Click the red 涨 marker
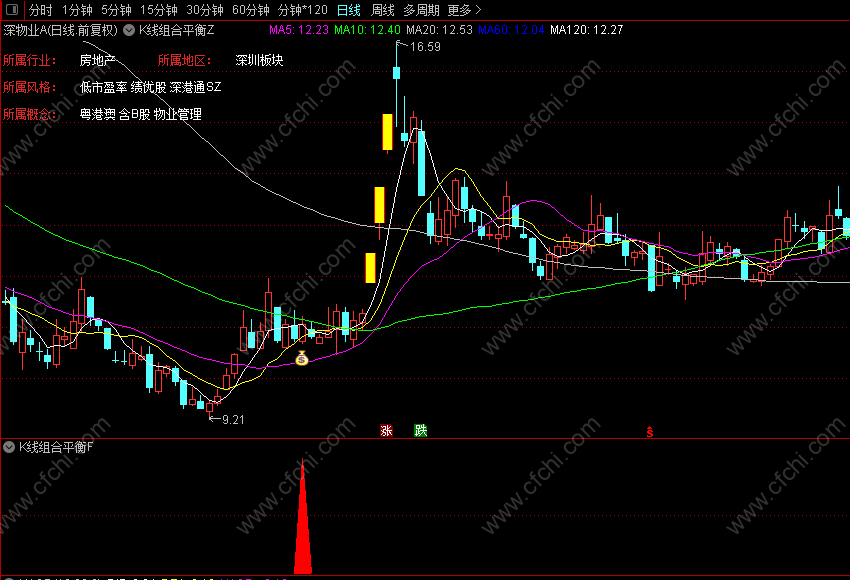850x580 pixels. coord(386,430)
